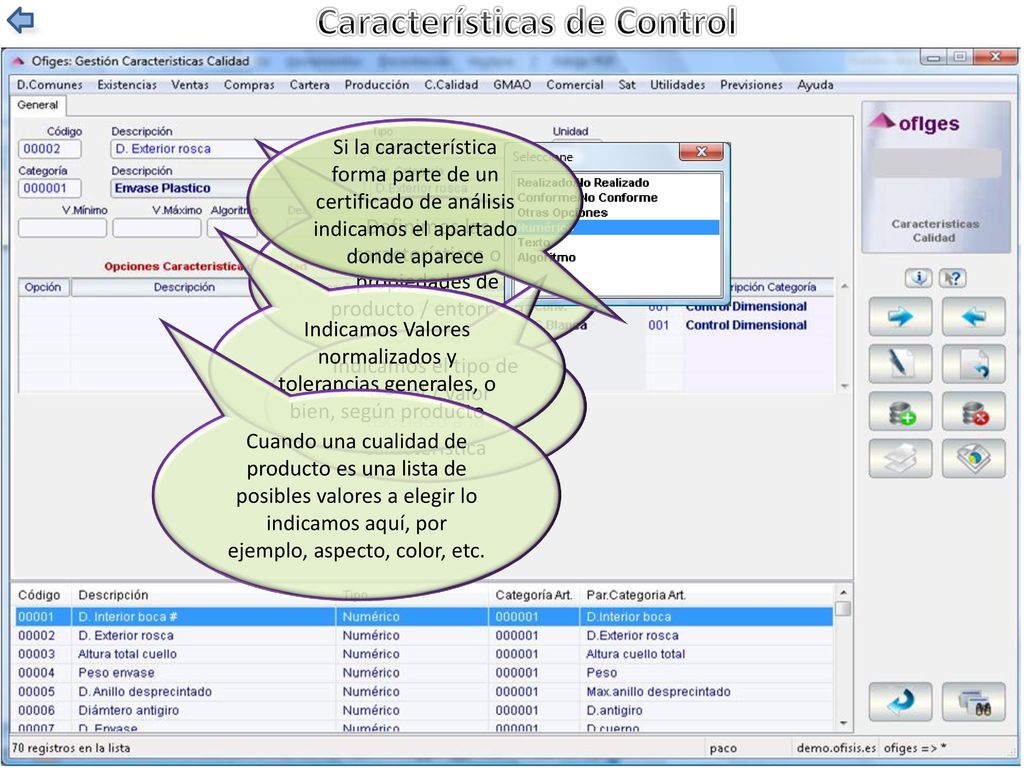Open the C.Calidad menu

tap(451, 85)
